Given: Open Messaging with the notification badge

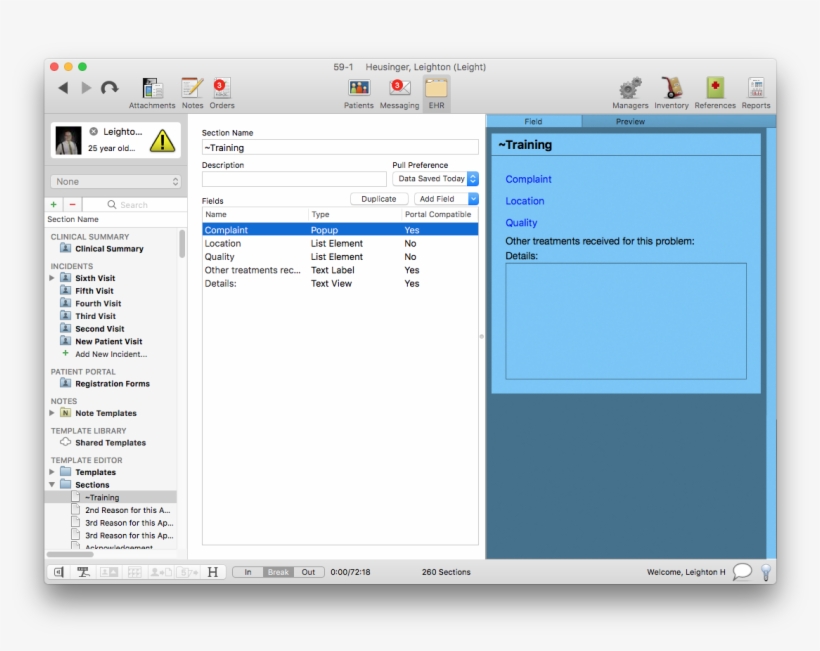Looking at the screenshot, I should [x=399, y=90].
